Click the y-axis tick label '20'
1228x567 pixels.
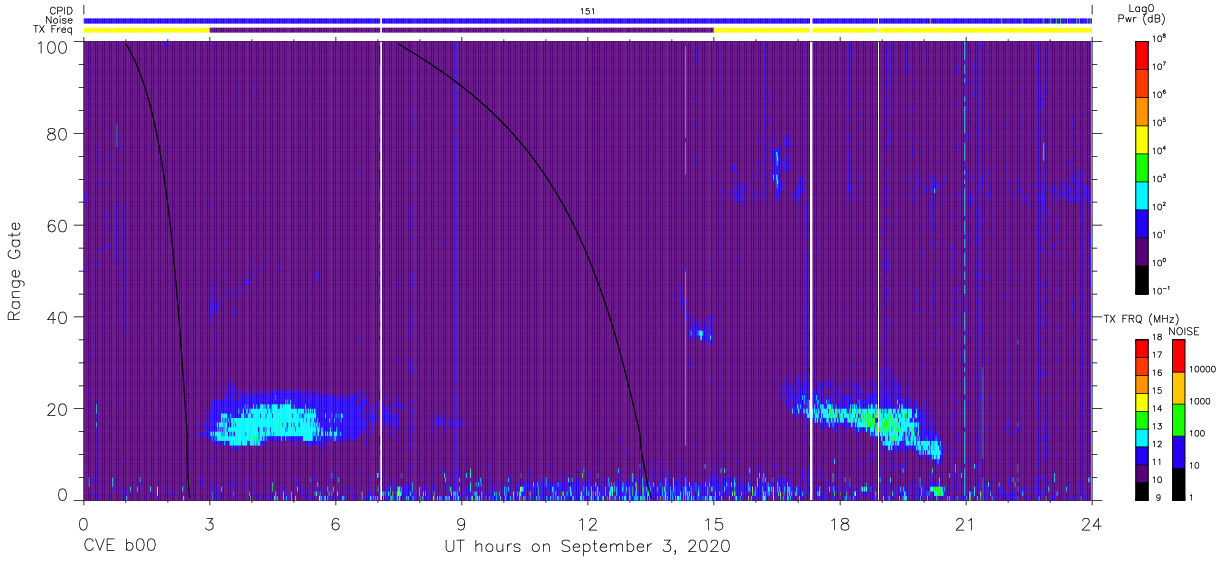pyautogui.click(x=59, y=409)
